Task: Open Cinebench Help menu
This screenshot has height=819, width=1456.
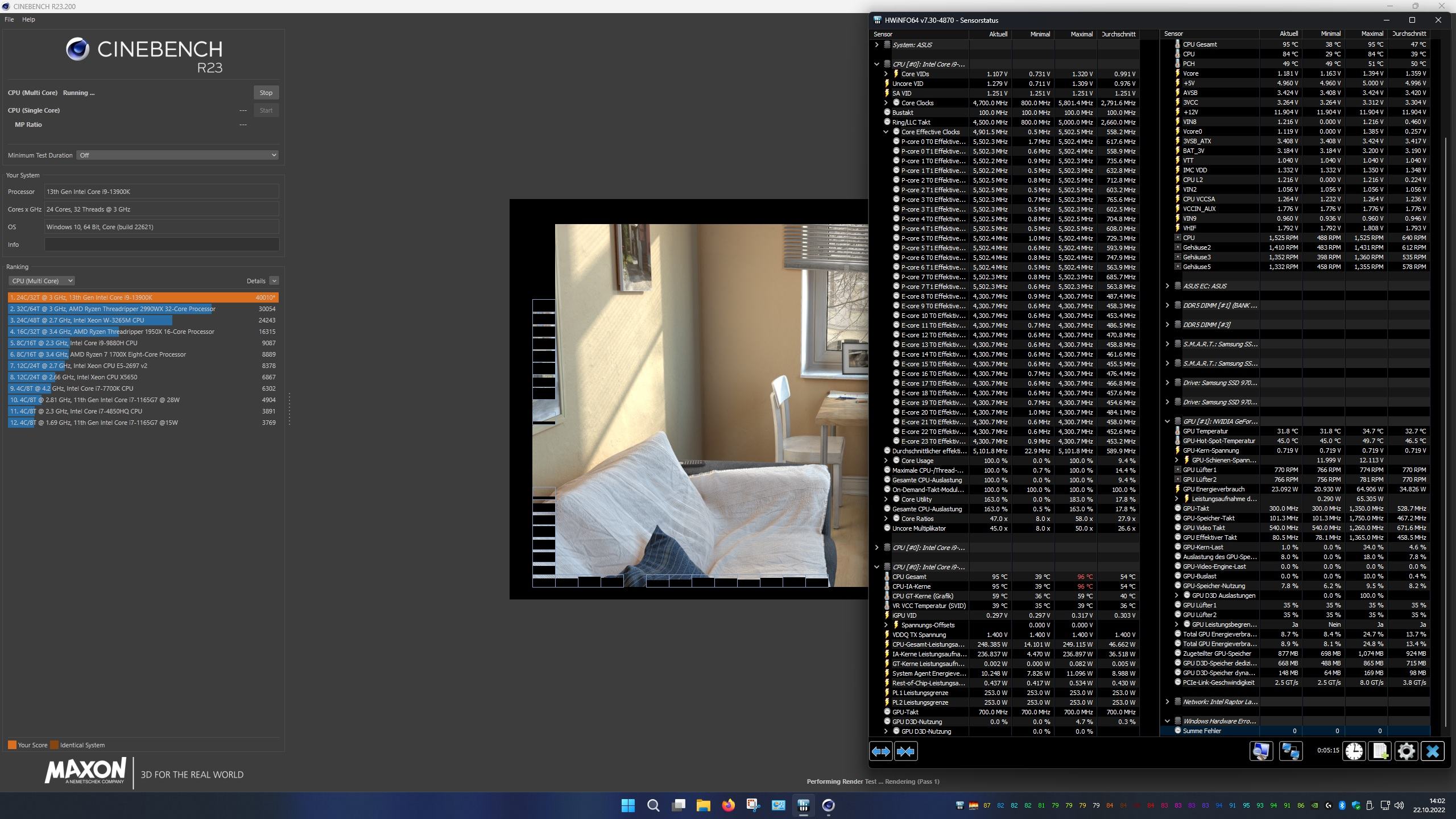Action: click(x=28, y=19)
